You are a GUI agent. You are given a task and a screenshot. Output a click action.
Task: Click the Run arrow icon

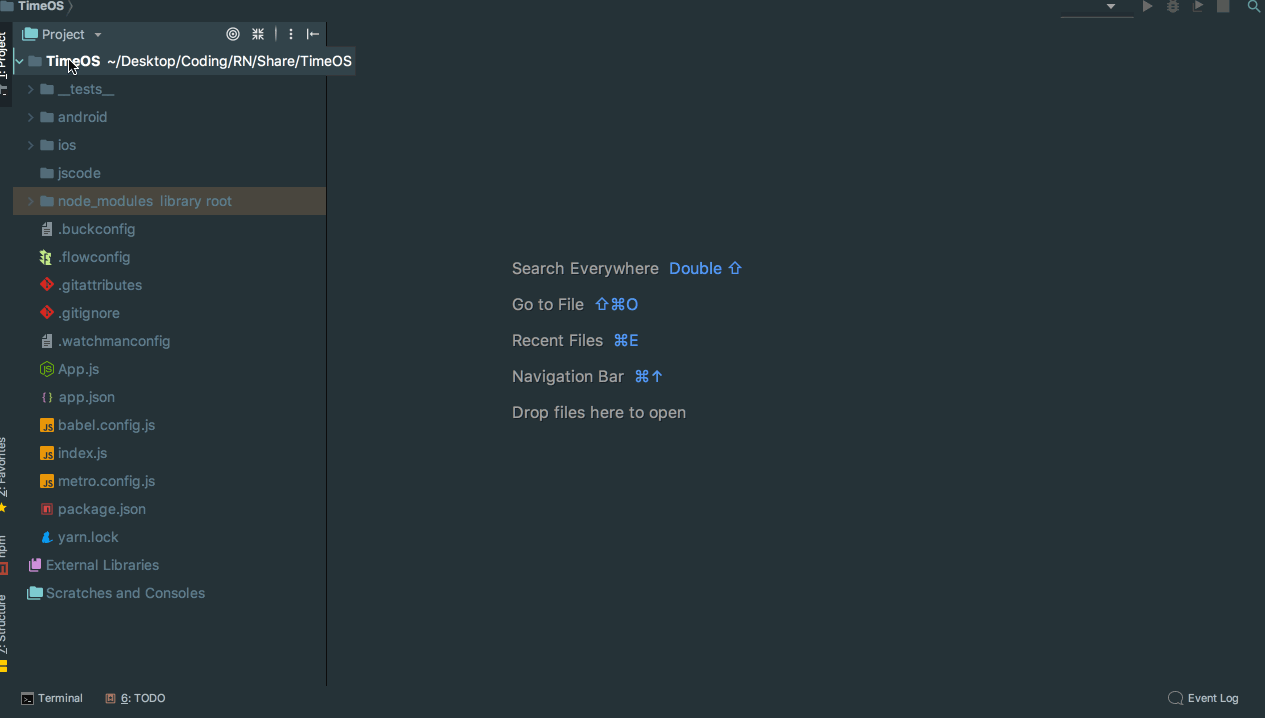pos(1148,7)
